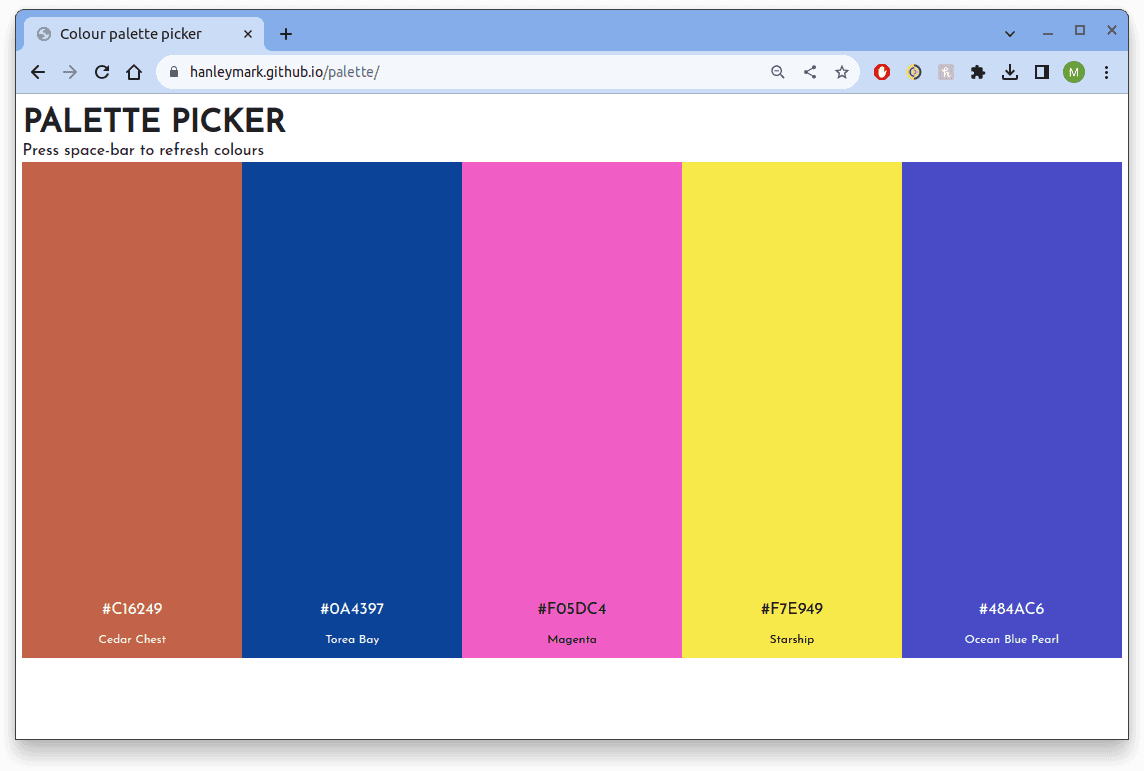Go back to the previous page
1144x771 pixels.
click(38, 71)
